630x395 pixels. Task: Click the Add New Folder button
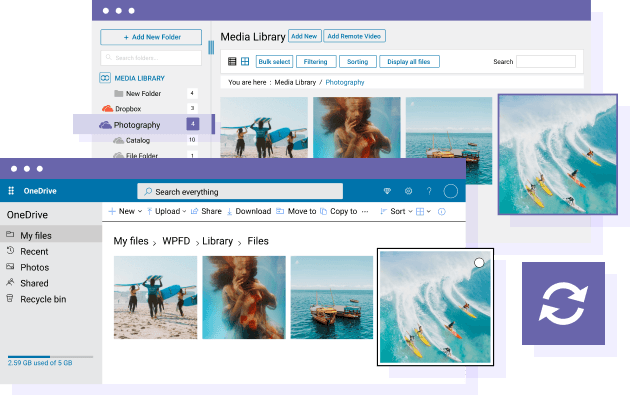pos(151,37)
